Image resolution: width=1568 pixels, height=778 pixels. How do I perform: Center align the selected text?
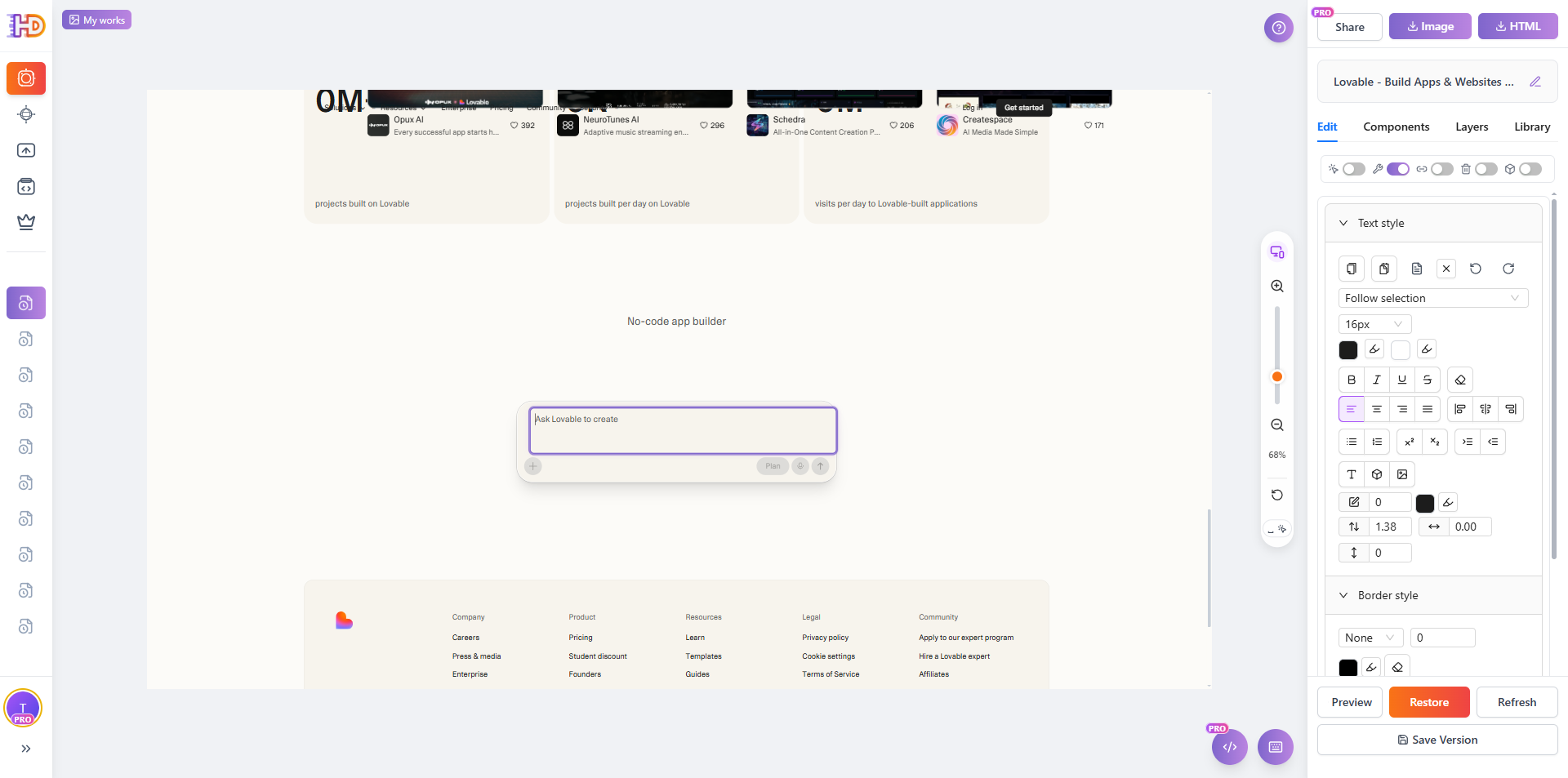[x=1377, y=409]
